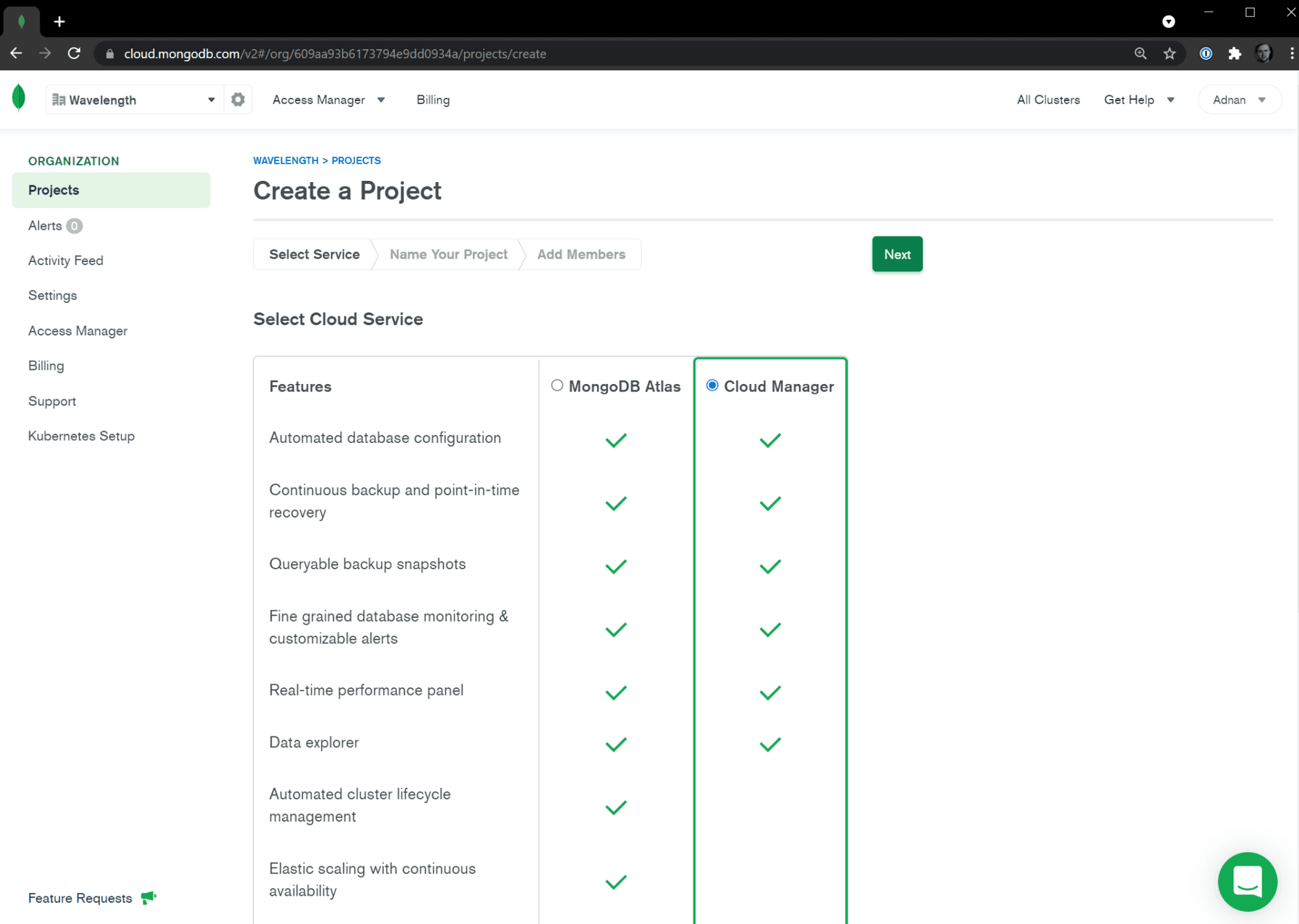
Task: Select the MongoDB Atlas radio button
Action: coord(557,386)
